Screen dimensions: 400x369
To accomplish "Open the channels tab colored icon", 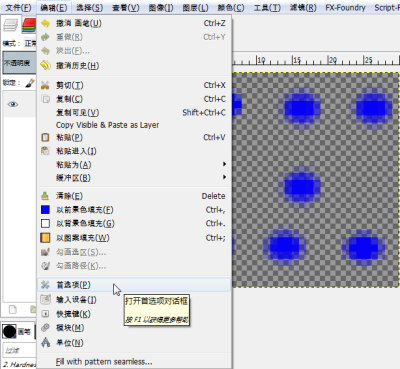I will [x=29, y=25].
